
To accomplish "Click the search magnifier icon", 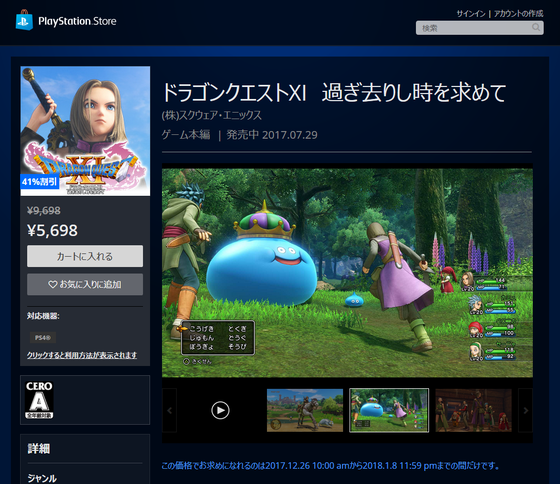I will click(x=536, y=28).
